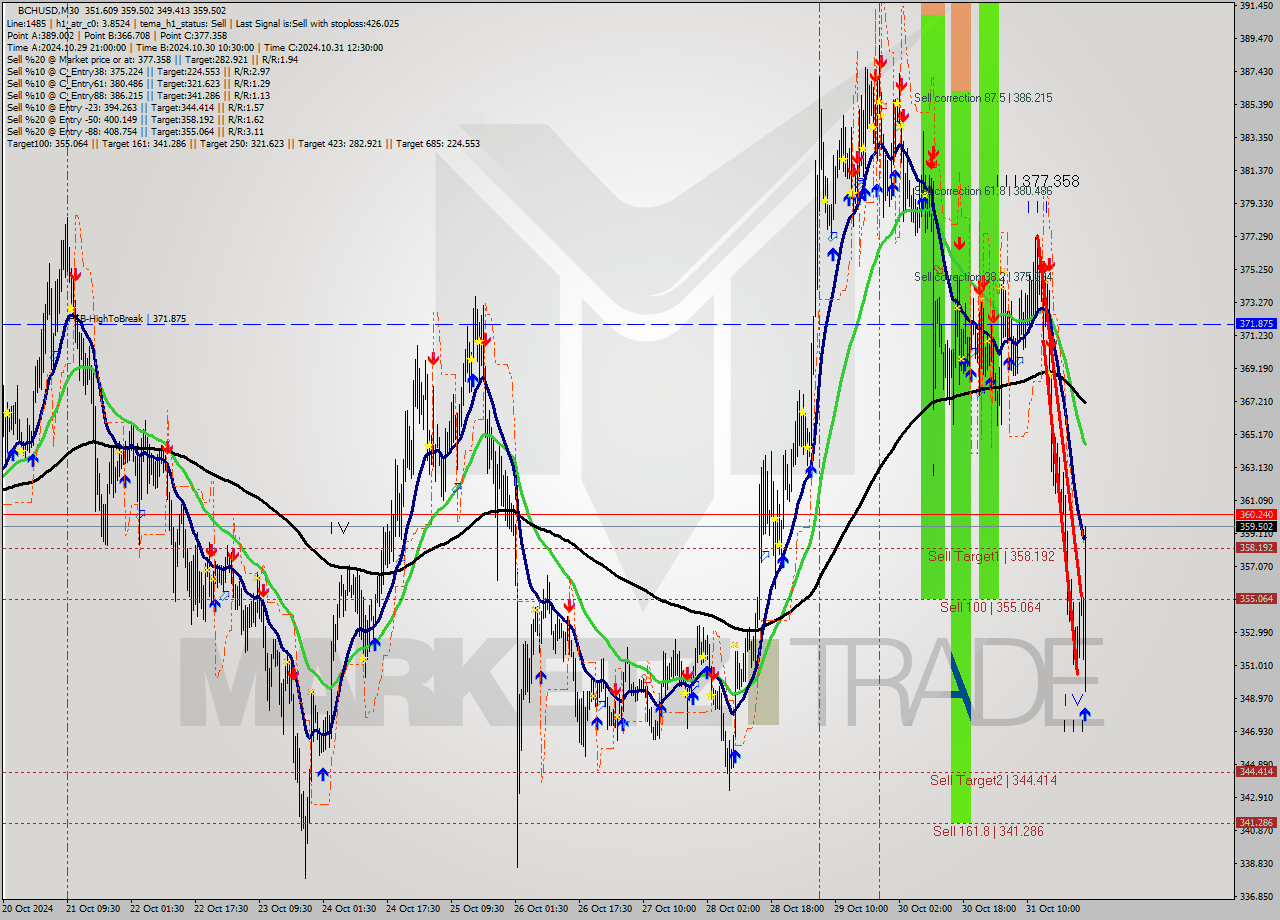Click the '24 Oct 01:30' time axis label
Image resolution: width=1280 pixels, height=920 pixels.
[x=349, y=909]
